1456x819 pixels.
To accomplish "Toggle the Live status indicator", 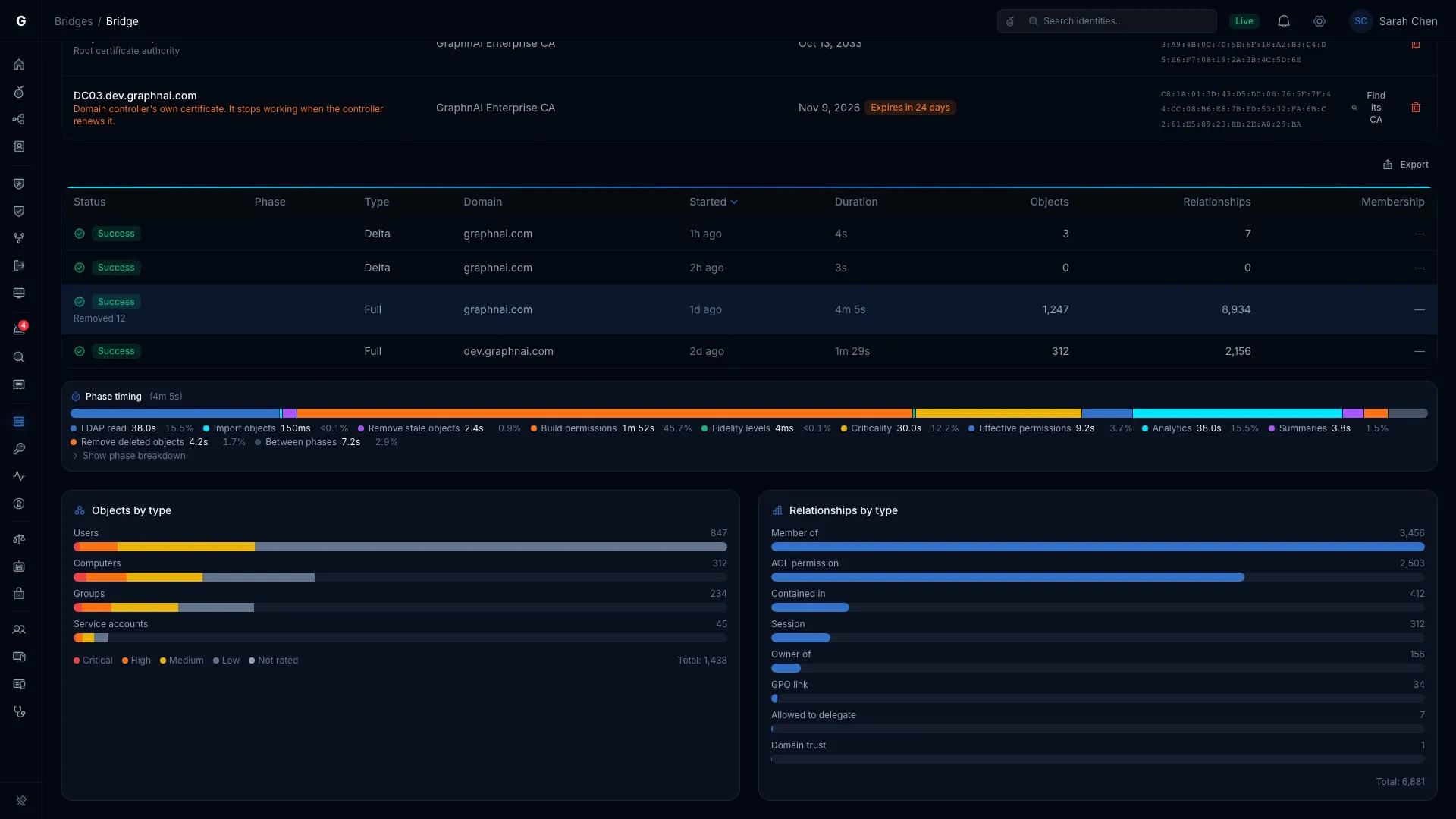I will pos(1244,21).
